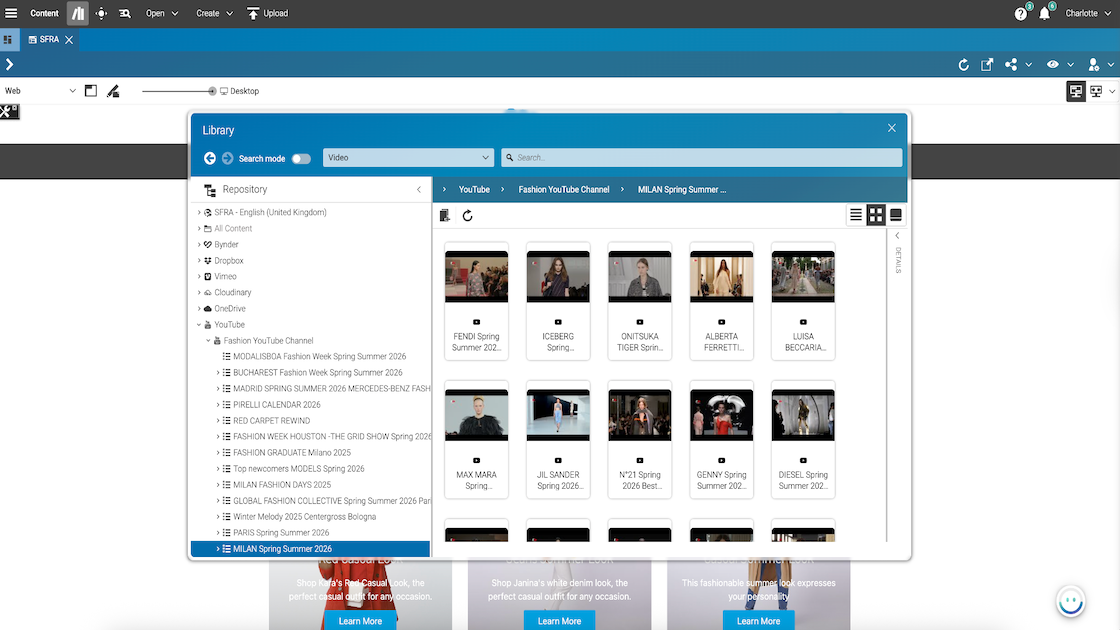This screenshot has width=1120, height=630.
Task: Toggle the eye visibility icon
Action: (1052, 65)
